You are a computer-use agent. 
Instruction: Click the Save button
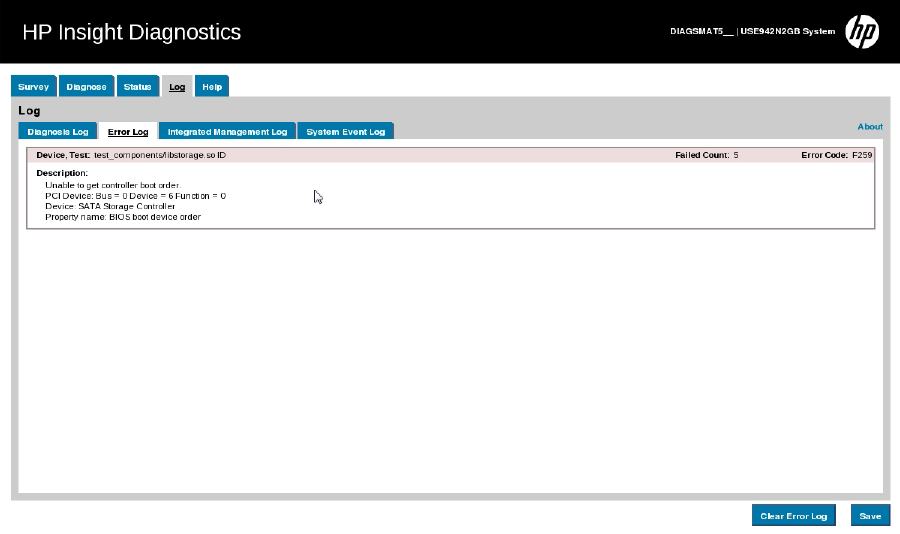coord(870,516)
